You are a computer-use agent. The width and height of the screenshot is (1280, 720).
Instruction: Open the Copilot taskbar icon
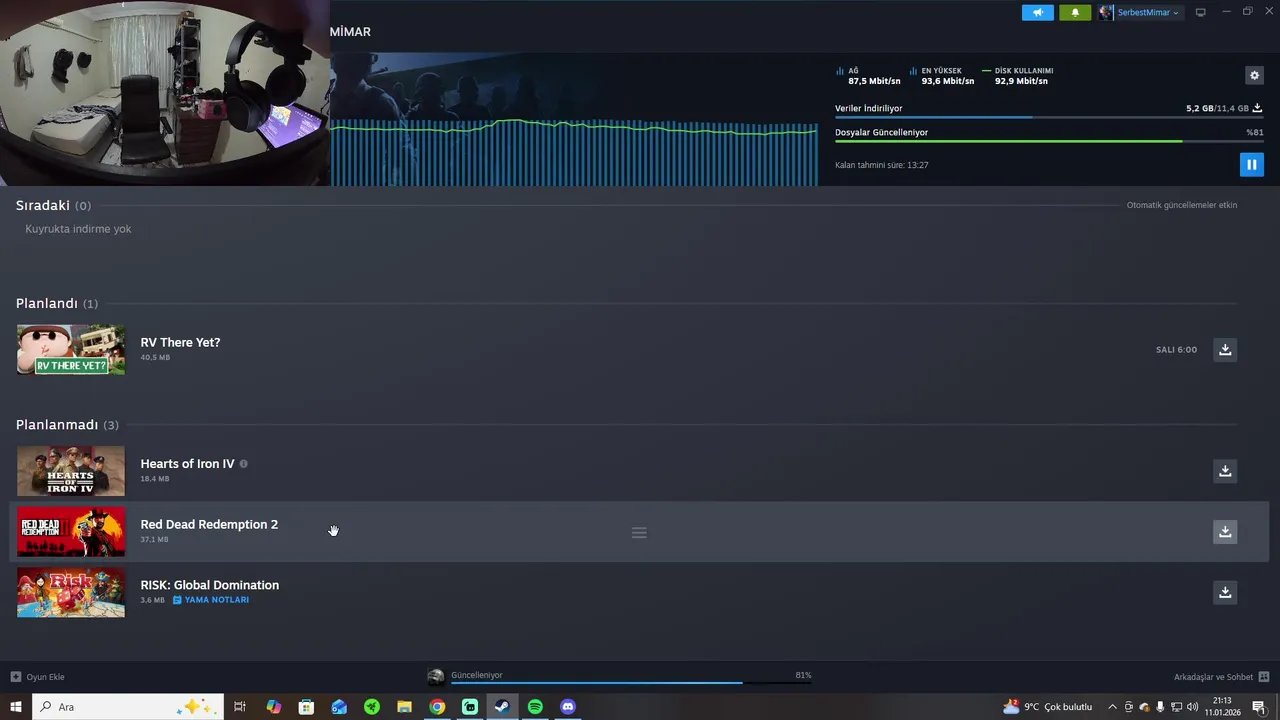(273, 707)
